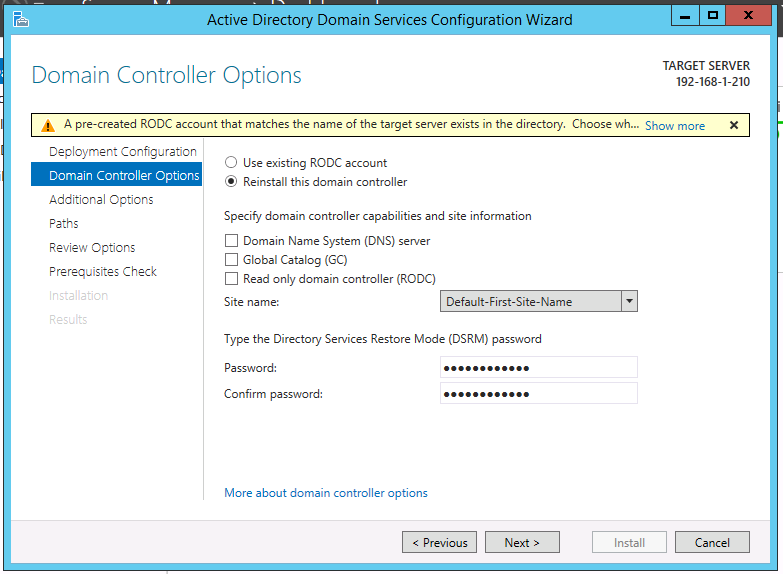Close the wizard window with X
The height and width of the screenshot is (574, 783).
[748, 16]
